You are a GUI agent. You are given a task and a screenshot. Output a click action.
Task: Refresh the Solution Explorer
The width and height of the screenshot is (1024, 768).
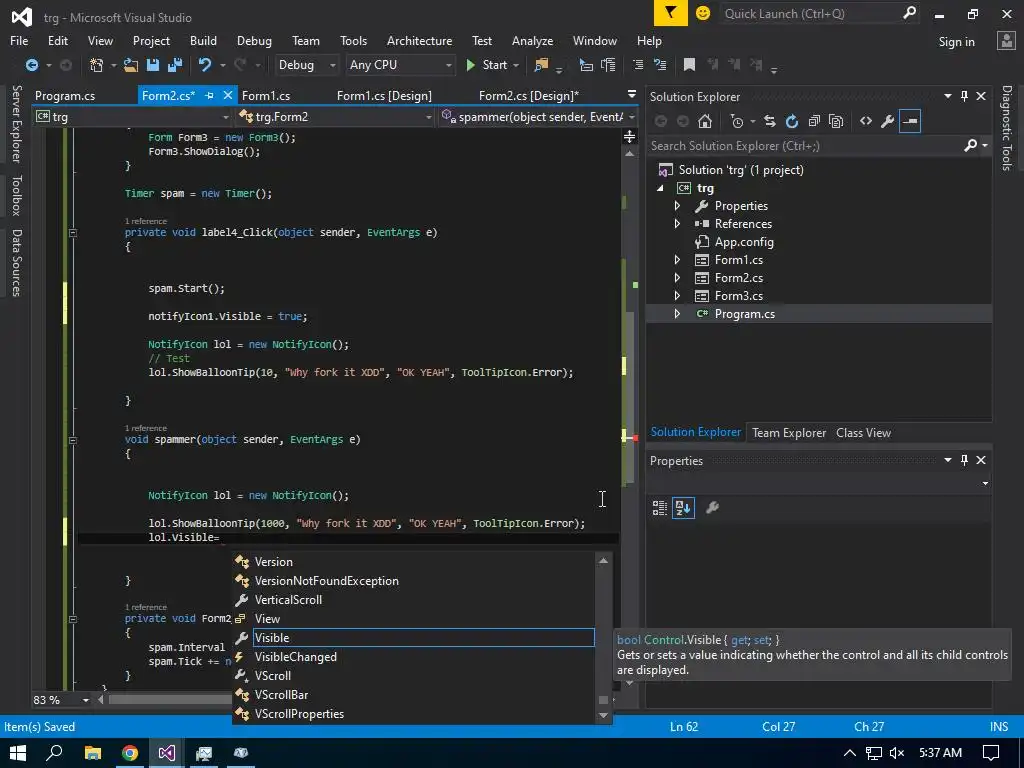[x=792, y=121]
